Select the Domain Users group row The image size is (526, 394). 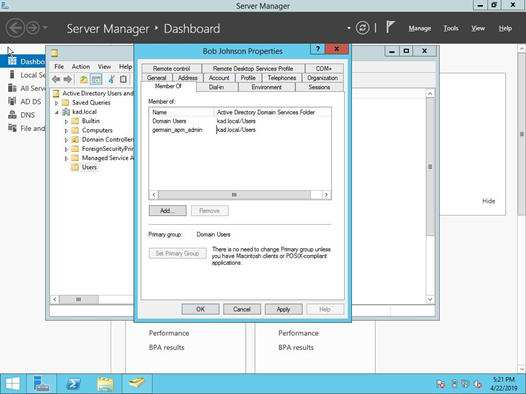240,121
